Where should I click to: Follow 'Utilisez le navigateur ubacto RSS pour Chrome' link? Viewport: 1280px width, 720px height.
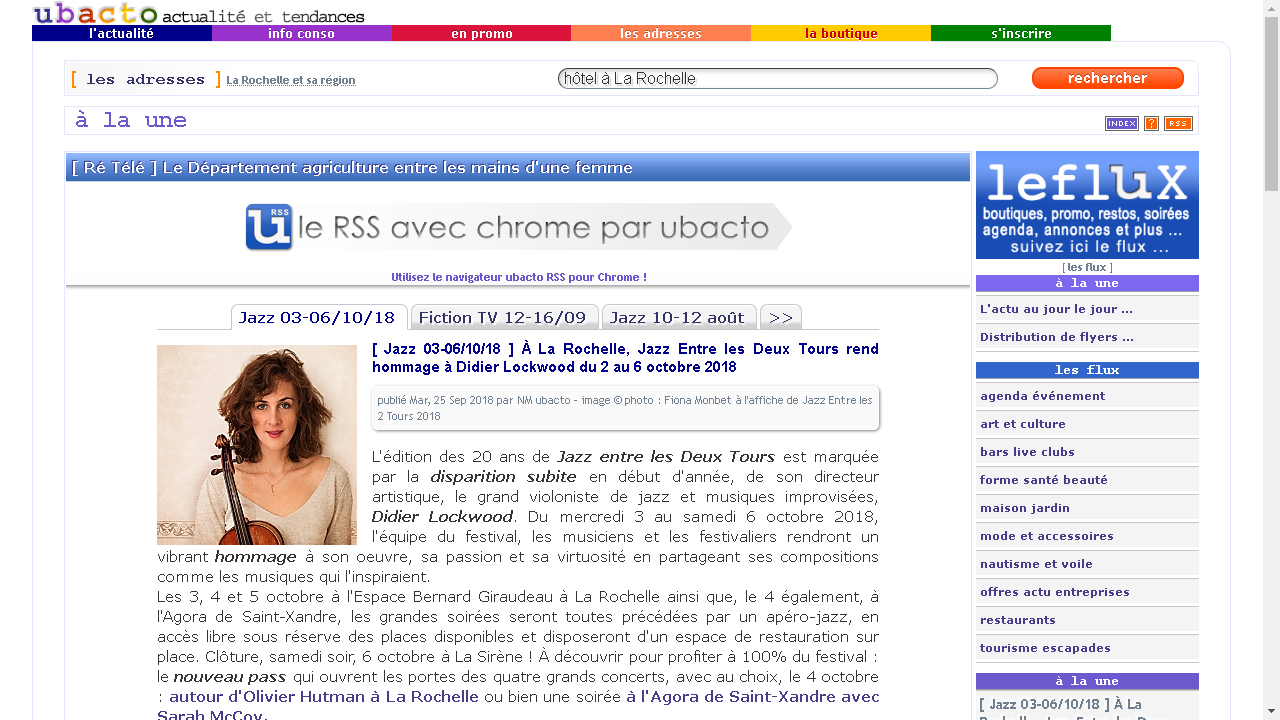pyautogui.click(x=519, y=277)
